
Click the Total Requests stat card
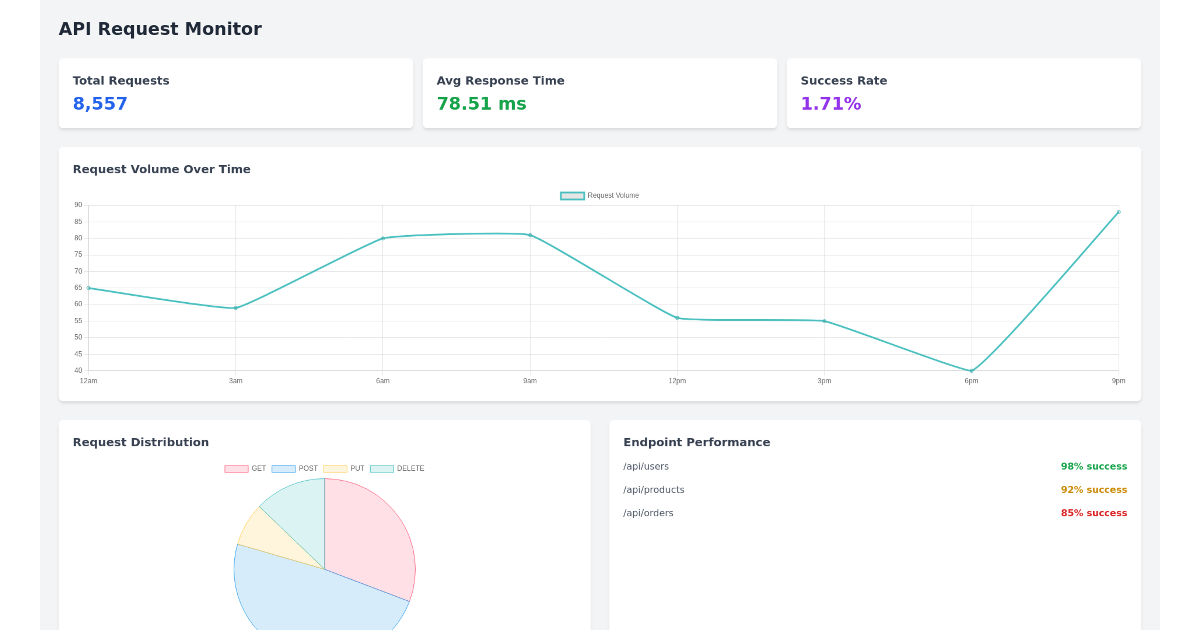click(236, 93)
